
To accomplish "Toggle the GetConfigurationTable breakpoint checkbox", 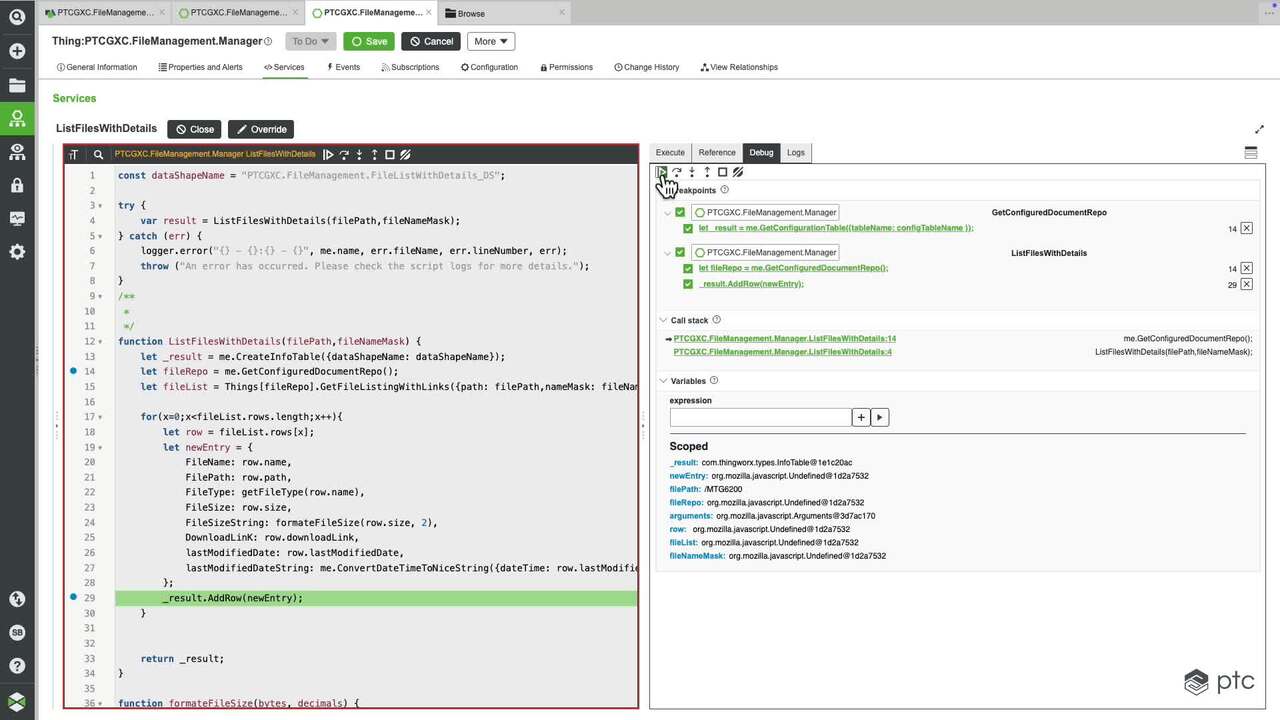I will (688, 228).
